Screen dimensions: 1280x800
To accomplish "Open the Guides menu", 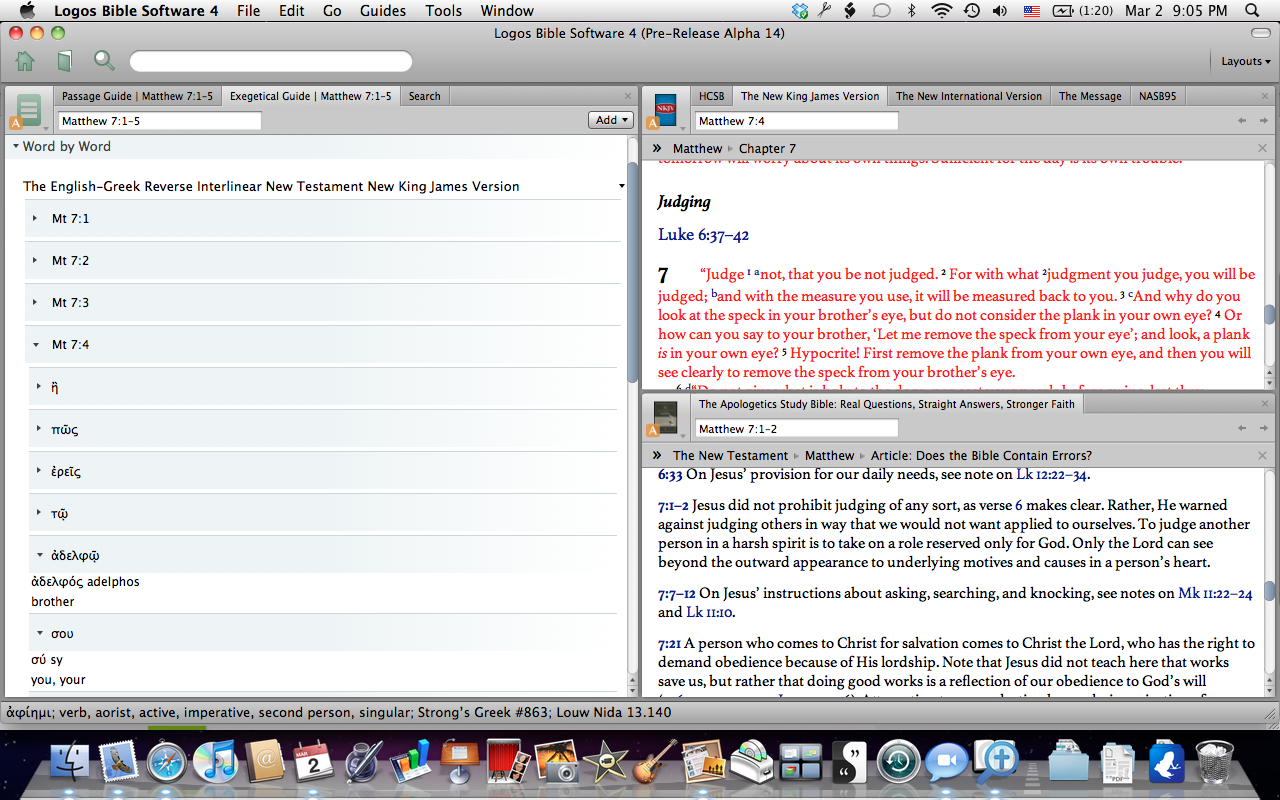I will tap(383, 11).
